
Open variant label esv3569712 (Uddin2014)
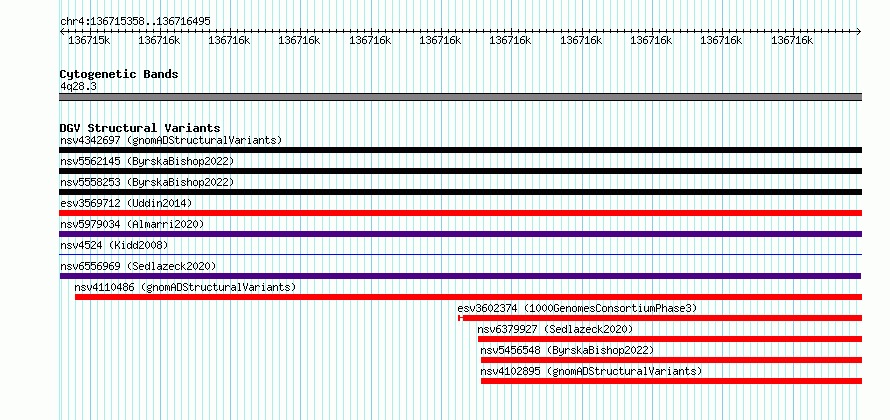126,203
